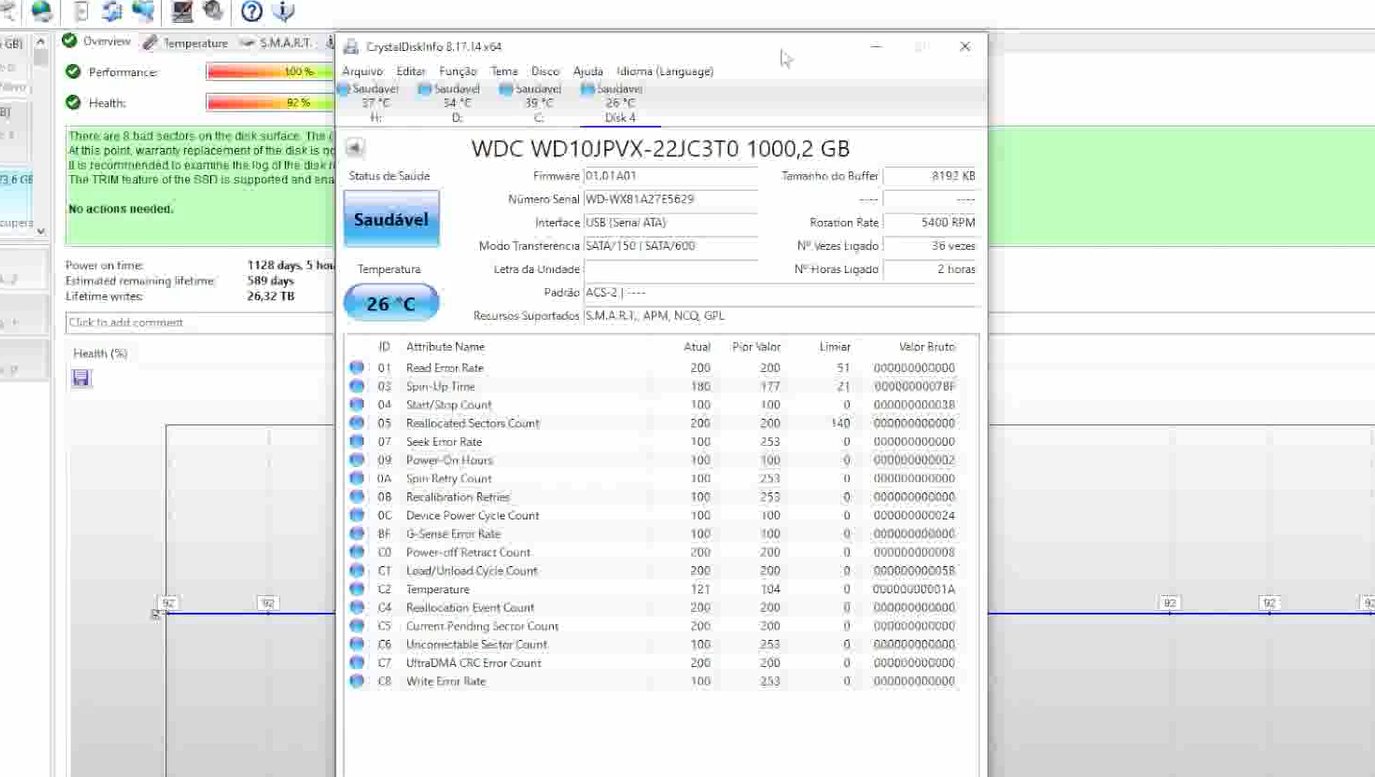The image size is (1375, 777).
Task: Click the Firmware field showing 01.01A01
Action: pyautogui.click(x=670, y=176)
